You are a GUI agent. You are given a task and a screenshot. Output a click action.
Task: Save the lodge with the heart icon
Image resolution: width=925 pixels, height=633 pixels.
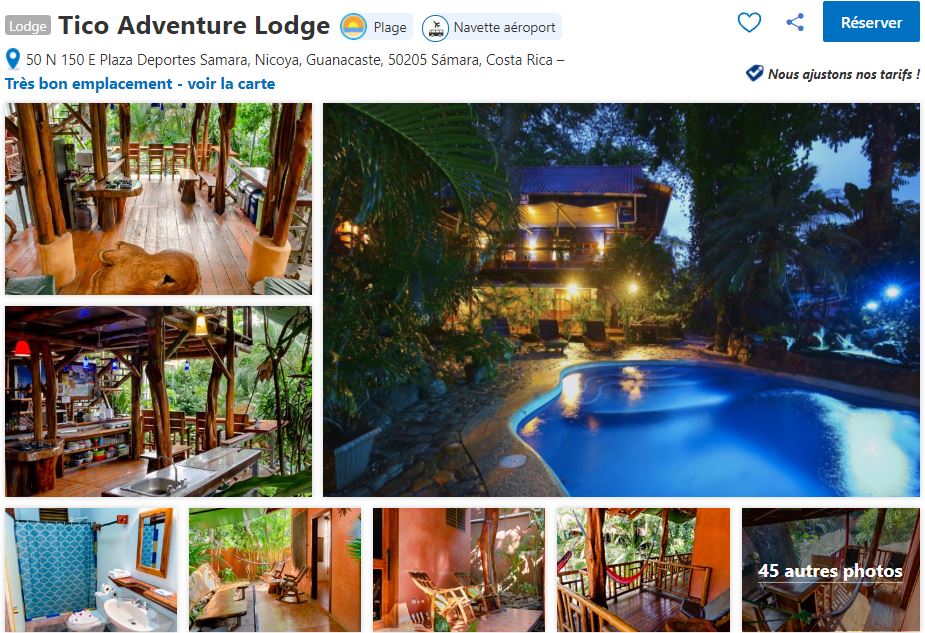click(749, 22)
